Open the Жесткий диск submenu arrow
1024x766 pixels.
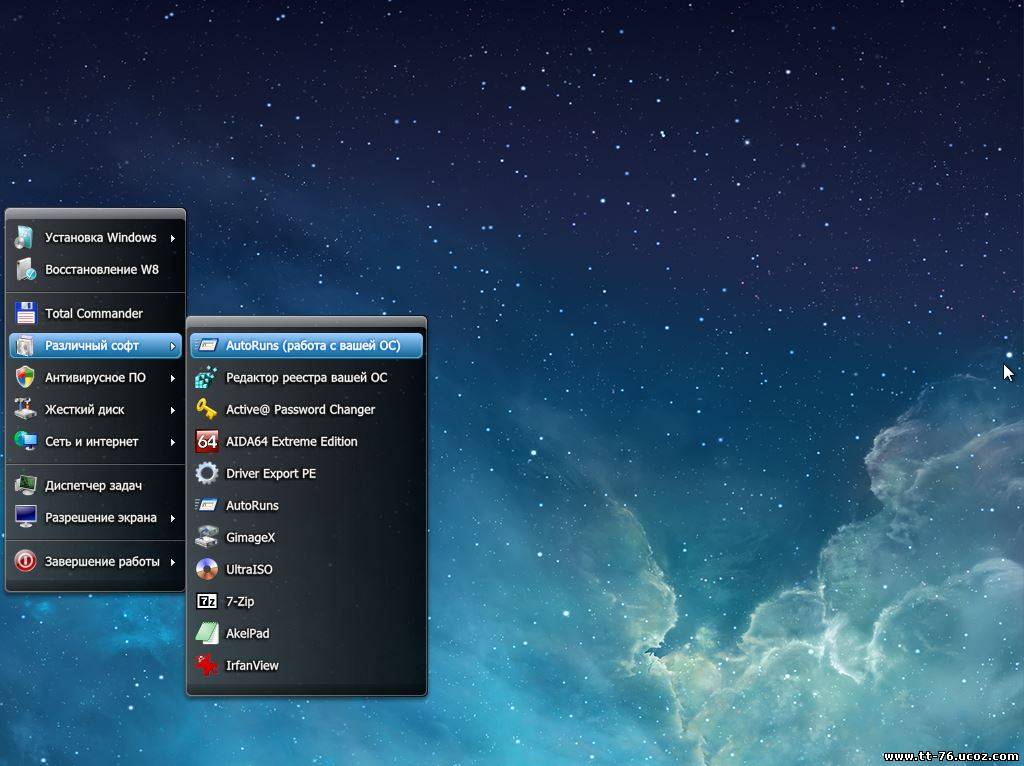[x=172, y=410]
